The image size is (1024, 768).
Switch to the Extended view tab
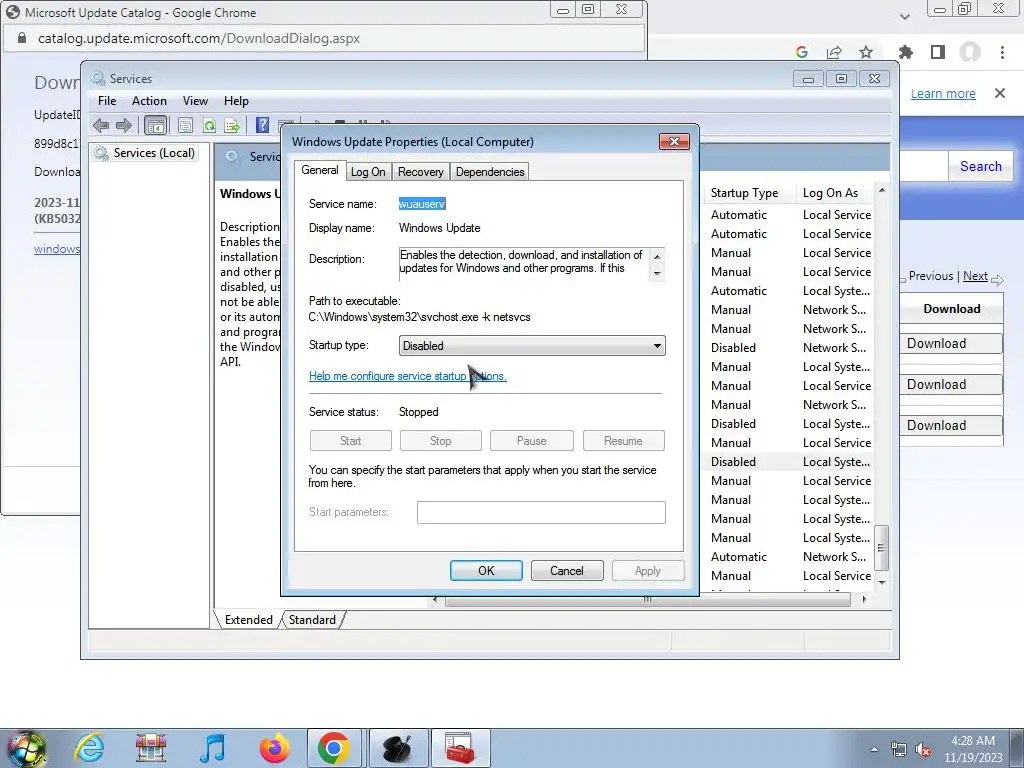pos(248,620)
